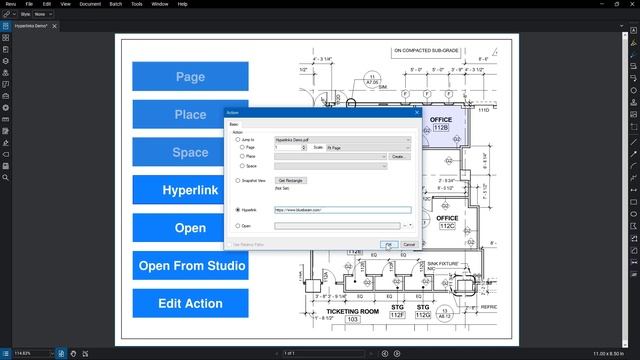Open the Batch menu
This screenshot has height=360, width=640.
coord(116,4)
